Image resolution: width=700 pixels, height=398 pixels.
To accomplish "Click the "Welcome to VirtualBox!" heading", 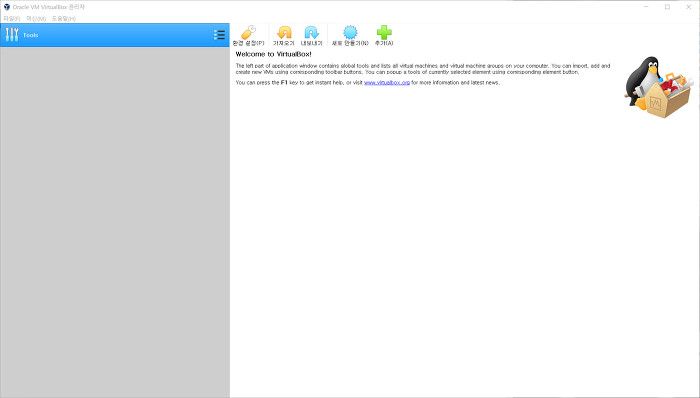I will [x=273, y=54].
